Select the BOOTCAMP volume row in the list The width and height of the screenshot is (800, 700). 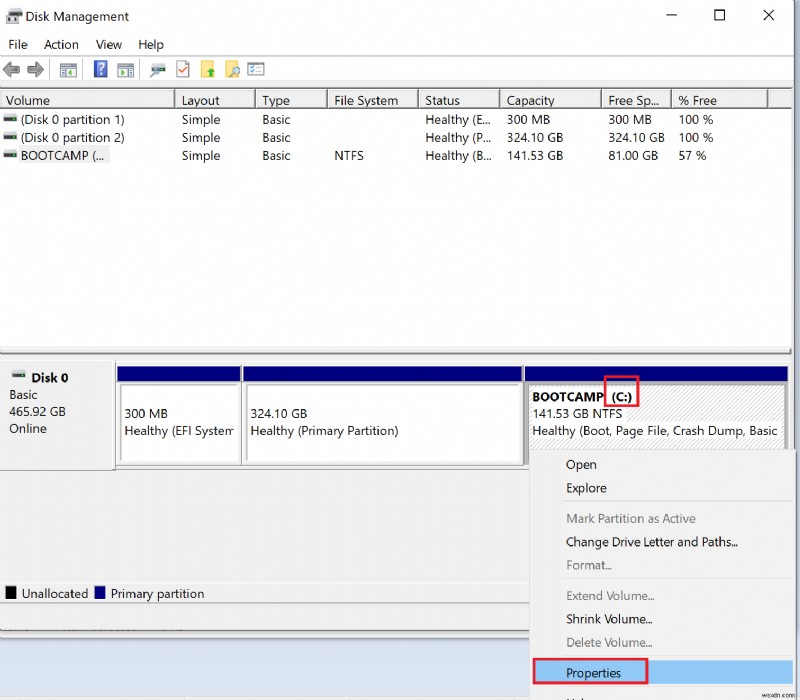click(x=60, y=156)
